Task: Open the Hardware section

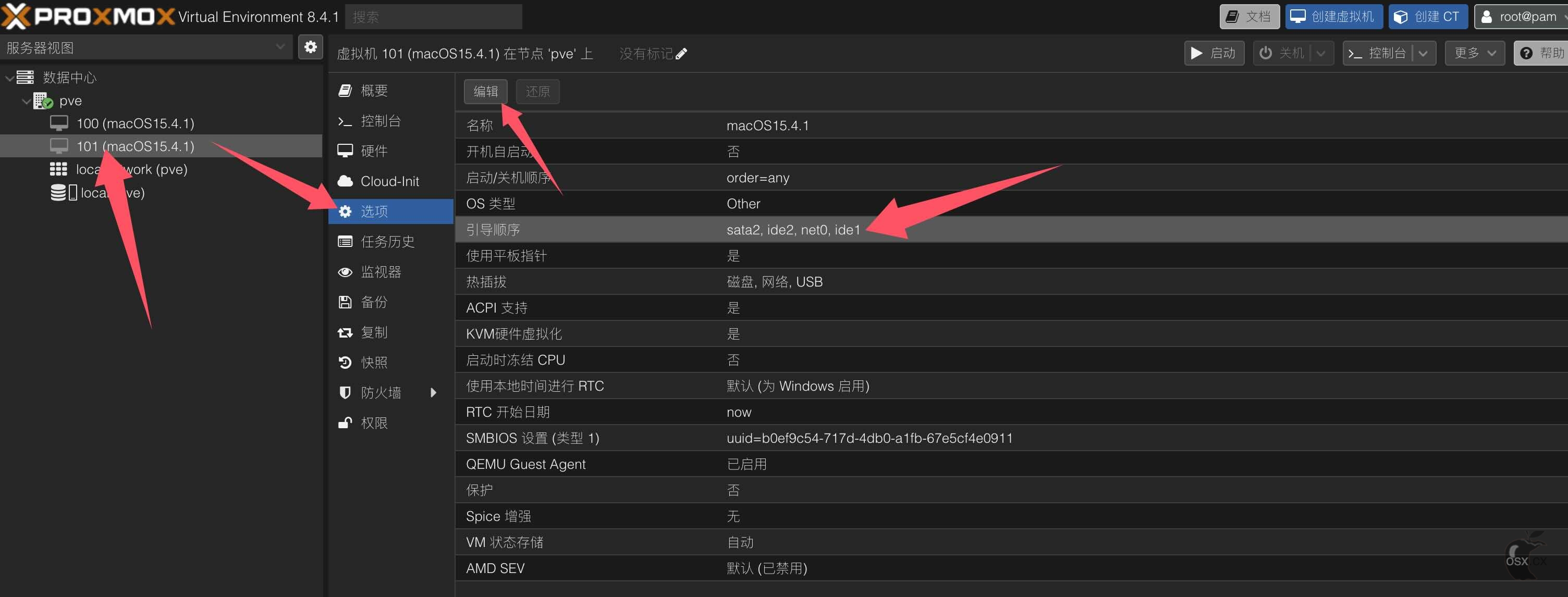Action: tap(391, 151)
